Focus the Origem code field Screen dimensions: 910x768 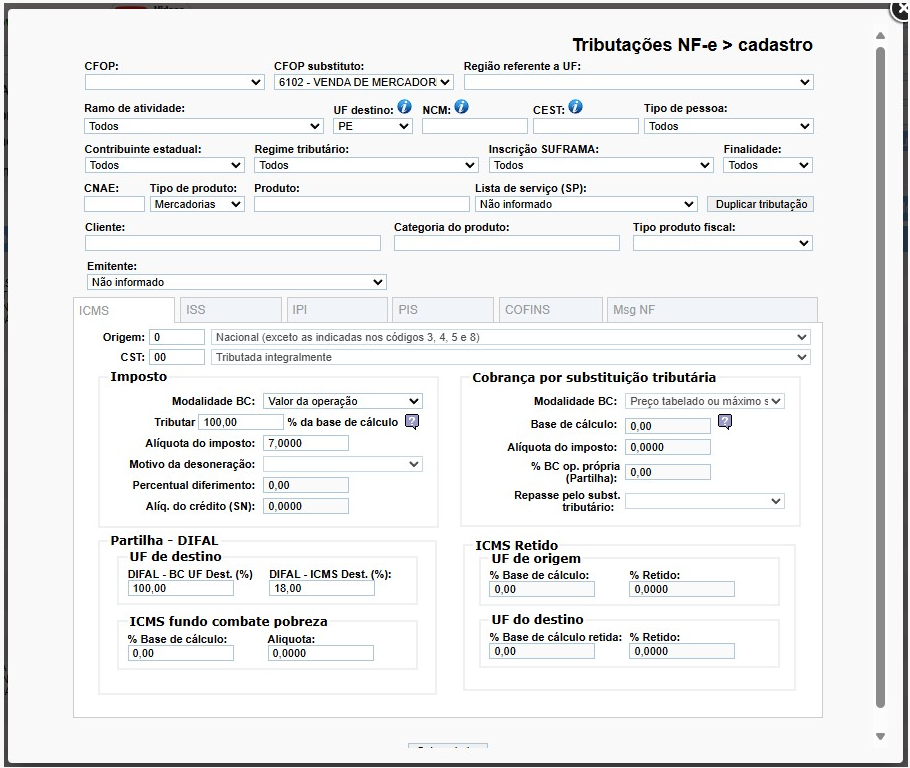click(177, 337)
